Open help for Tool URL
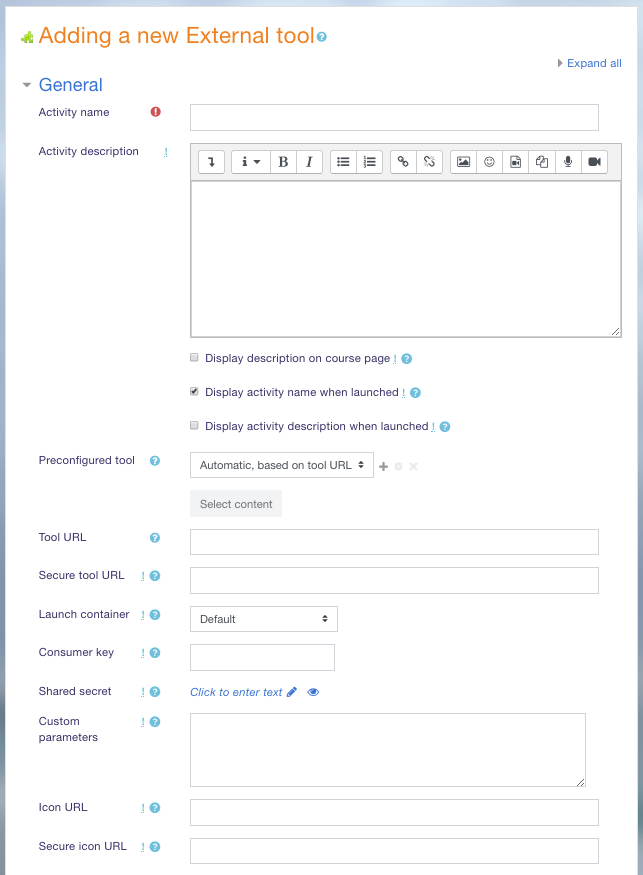 click(155, 538)
